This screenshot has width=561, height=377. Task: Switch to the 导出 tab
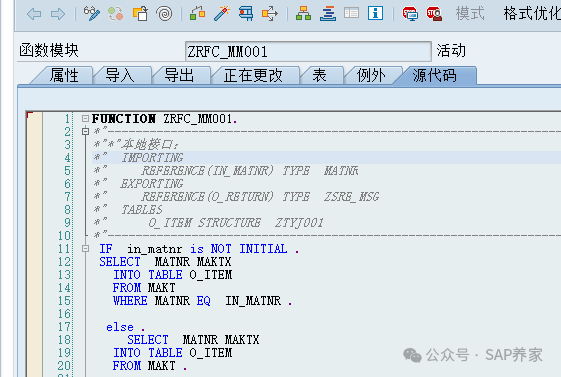[179, 75]
